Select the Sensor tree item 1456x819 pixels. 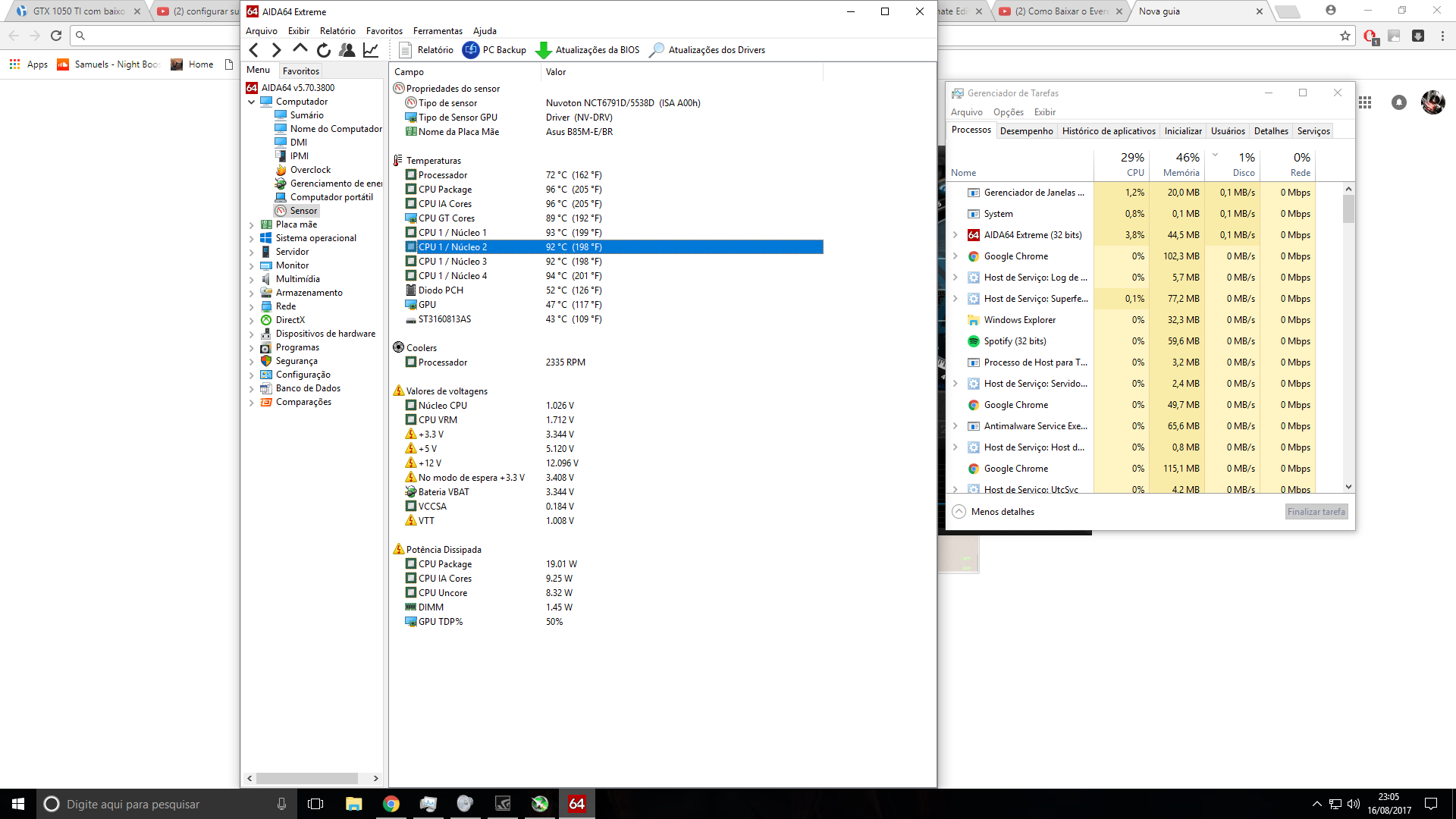303,211
